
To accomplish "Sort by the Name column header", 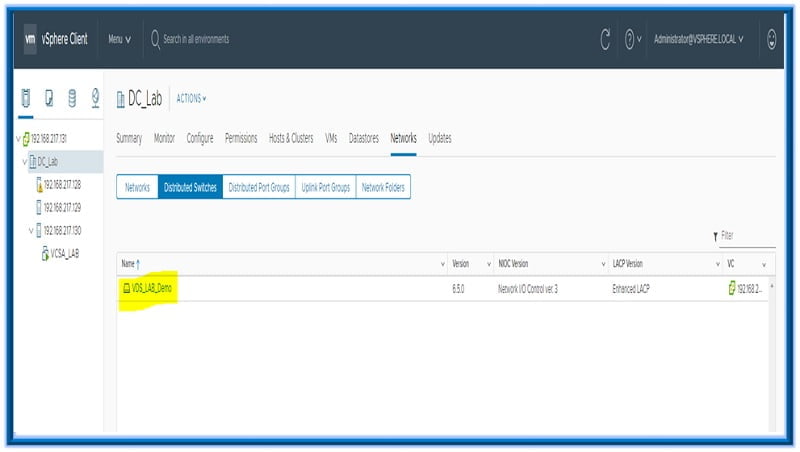I will (x=130, y=264).
